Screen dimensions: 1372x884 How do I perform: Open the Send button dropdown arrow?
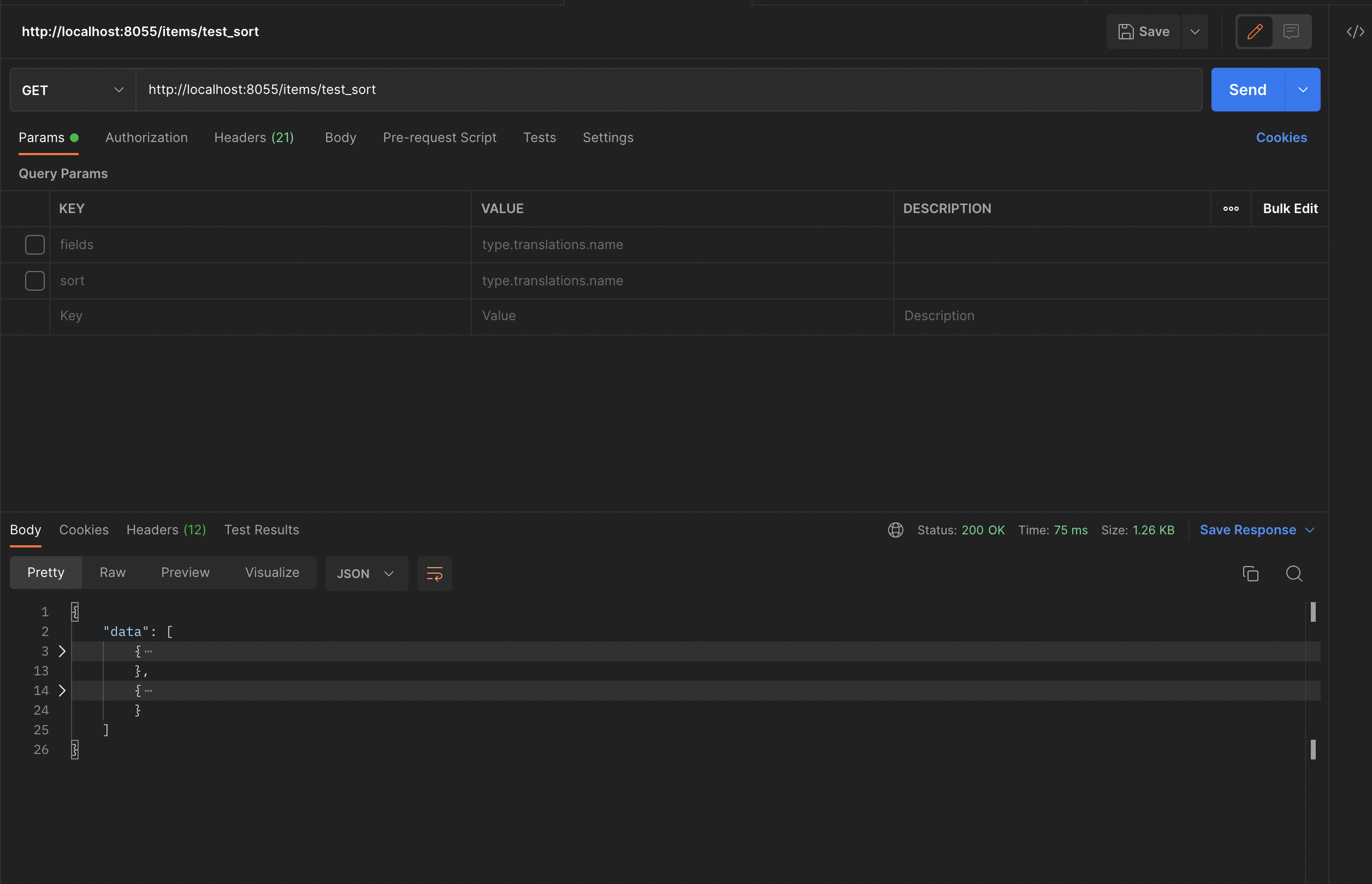pyautogui.click(x=1303, y=90)
